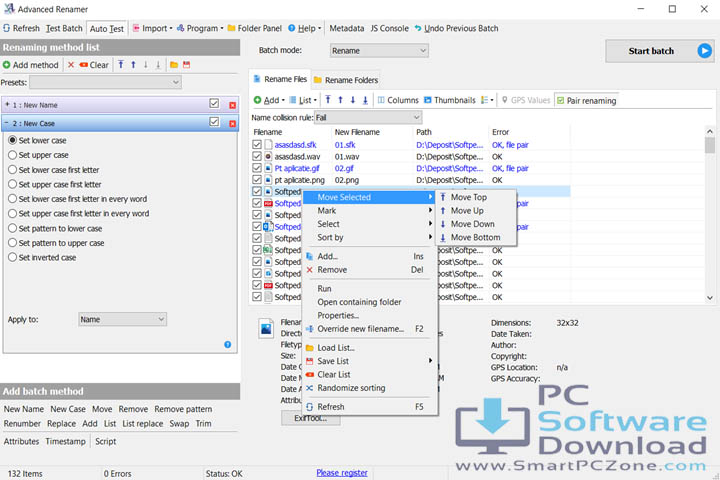Toggle Auto Test button

click(x=107, y=28)
